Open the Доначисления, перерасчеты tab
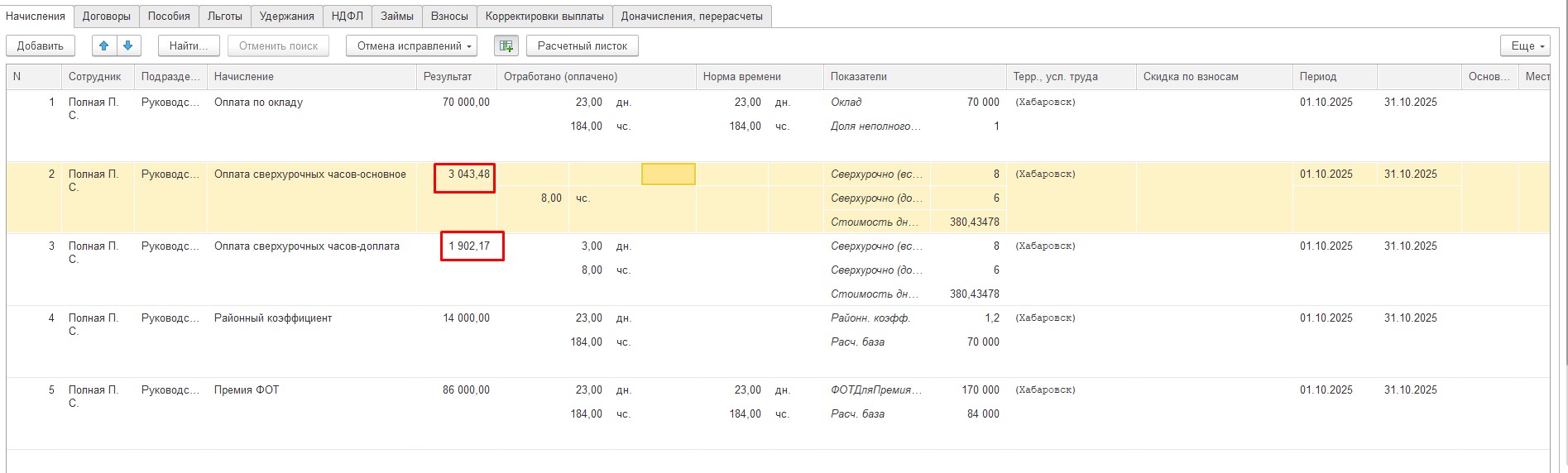1568x473 pixels. [692, 16]
